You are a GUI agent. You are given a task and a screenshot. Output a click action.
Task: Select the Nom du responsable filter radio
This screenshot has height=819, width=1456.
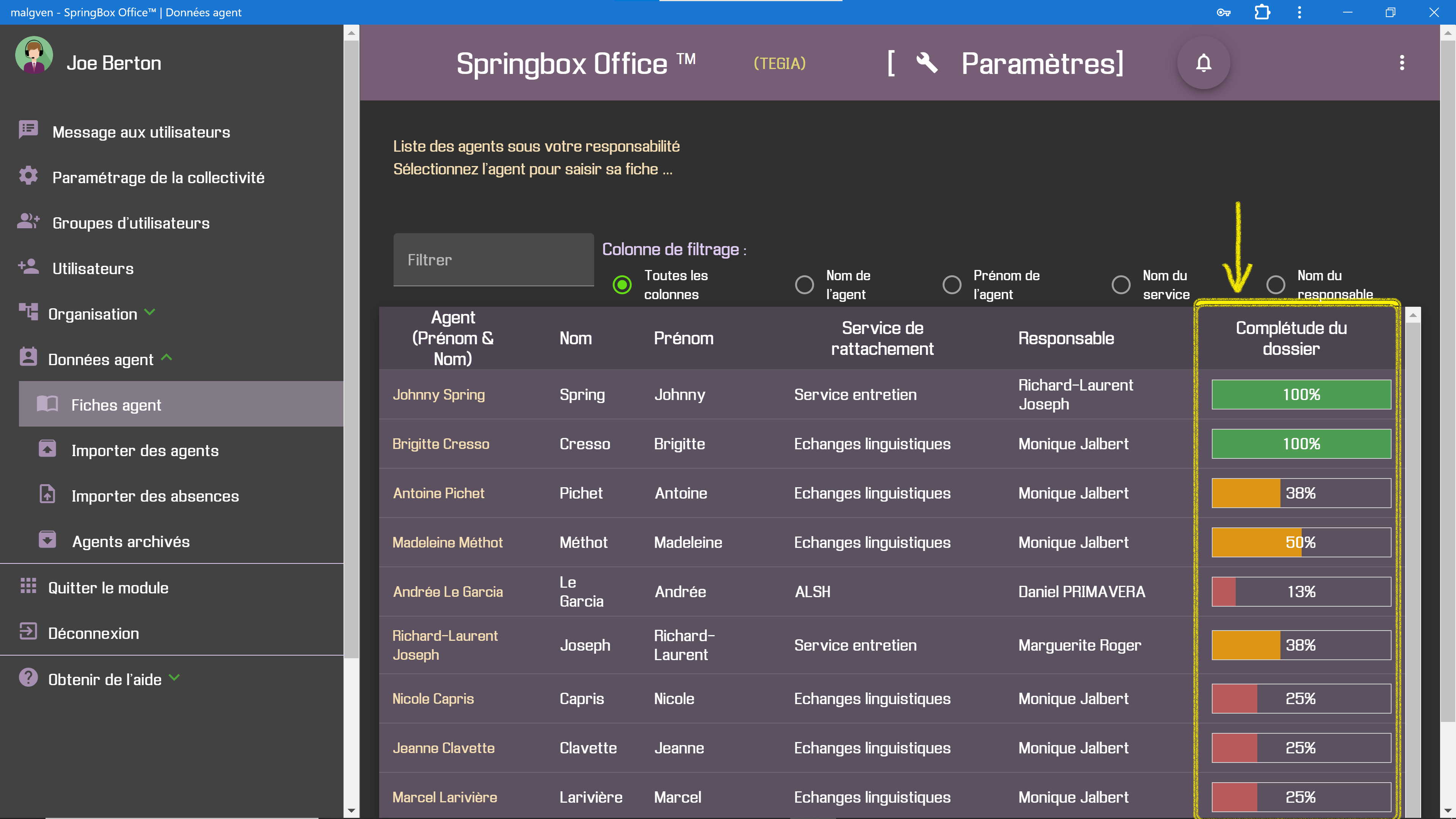pyautogui.click(x=1276, y=284)
